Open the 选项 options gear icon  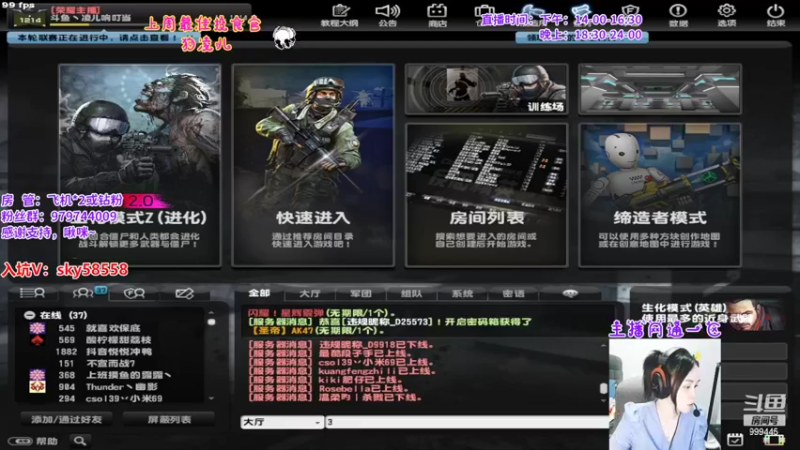pyautogui.click(x=727, y=15)
